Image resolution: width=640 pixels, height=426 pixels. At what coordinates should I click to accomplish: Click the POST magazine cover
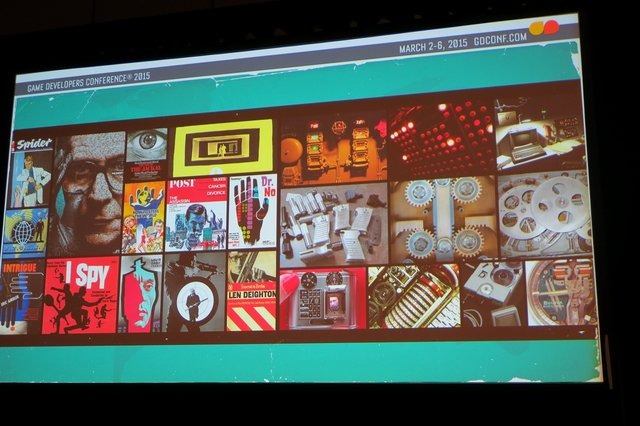click(x=196, y=215)
